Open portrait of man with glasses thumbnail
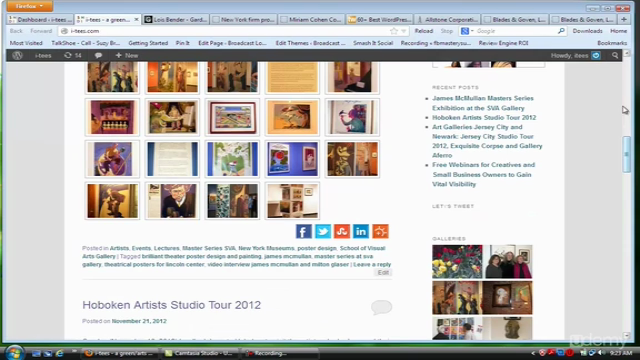 coord(172,201)
